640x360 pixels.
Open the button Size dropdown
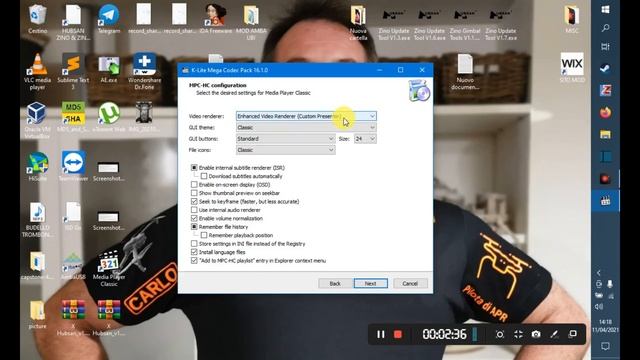click(365, 139)
